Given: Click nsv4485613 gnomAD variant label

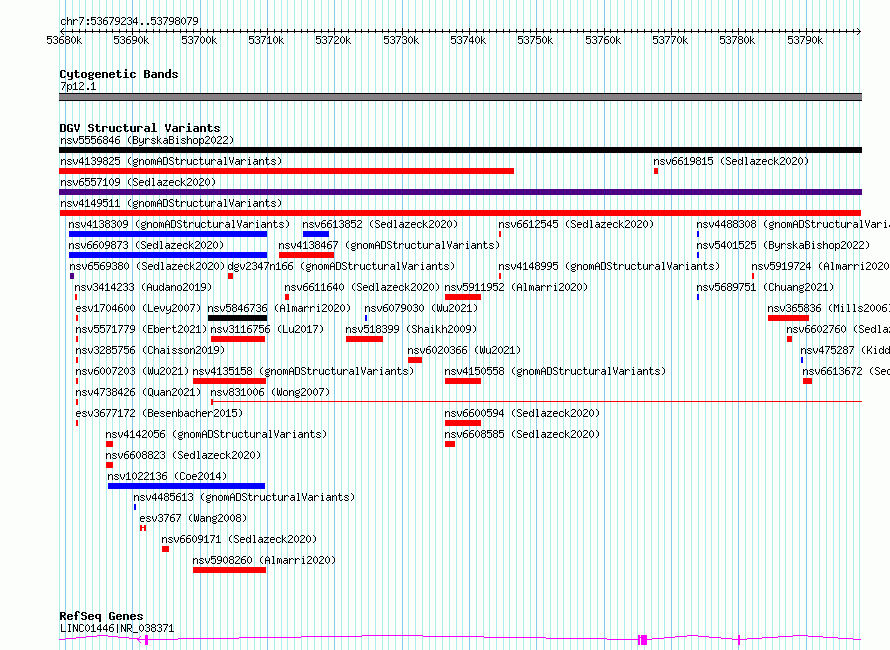Looking at the screenshot, I should coord(244,497).
